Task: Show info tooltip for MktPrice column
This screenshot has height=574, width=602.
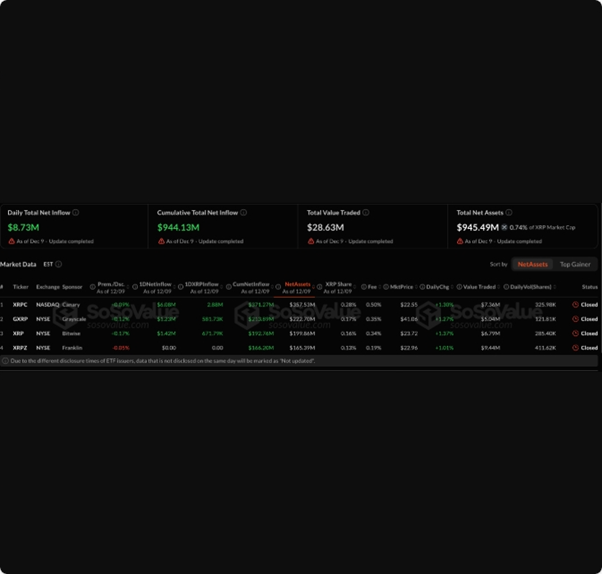Action: (386, 287)
